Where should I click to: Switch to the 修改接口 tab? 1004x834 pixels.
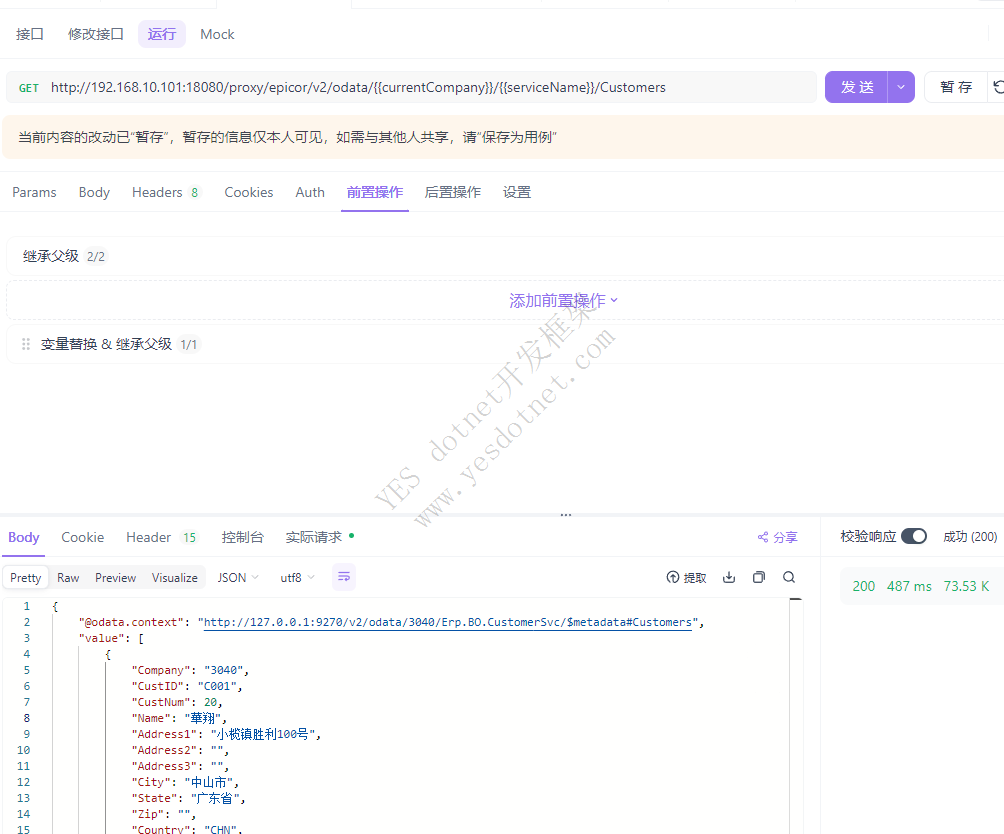point(95,35)
